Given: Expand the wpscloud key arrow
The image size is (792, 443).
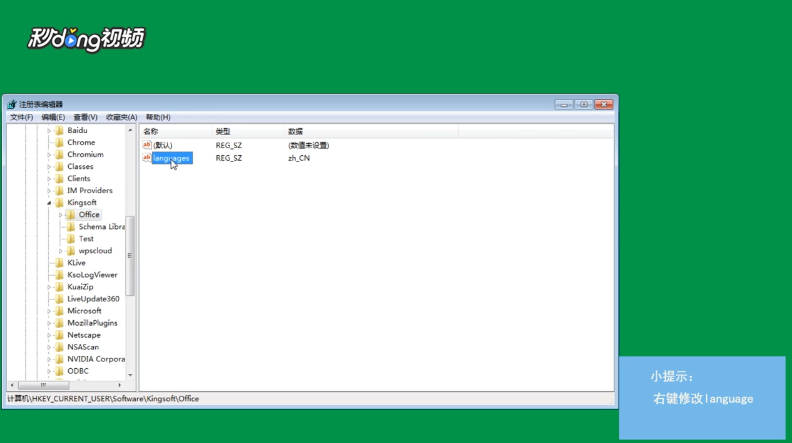Looking at the screenshot, I should click(61, 251).
